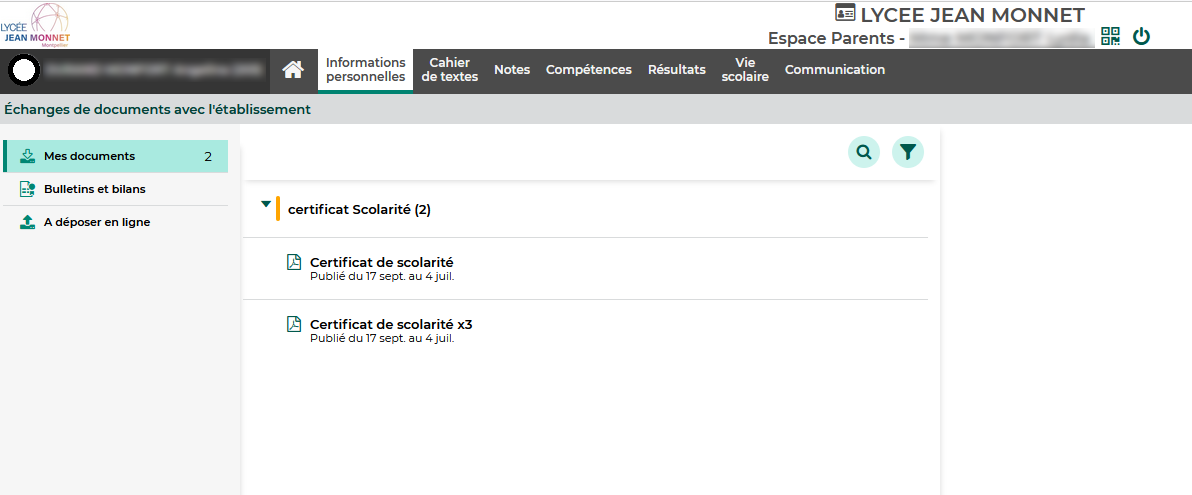Open the Communication menu
1192x495 pixels.
point(834,70)
